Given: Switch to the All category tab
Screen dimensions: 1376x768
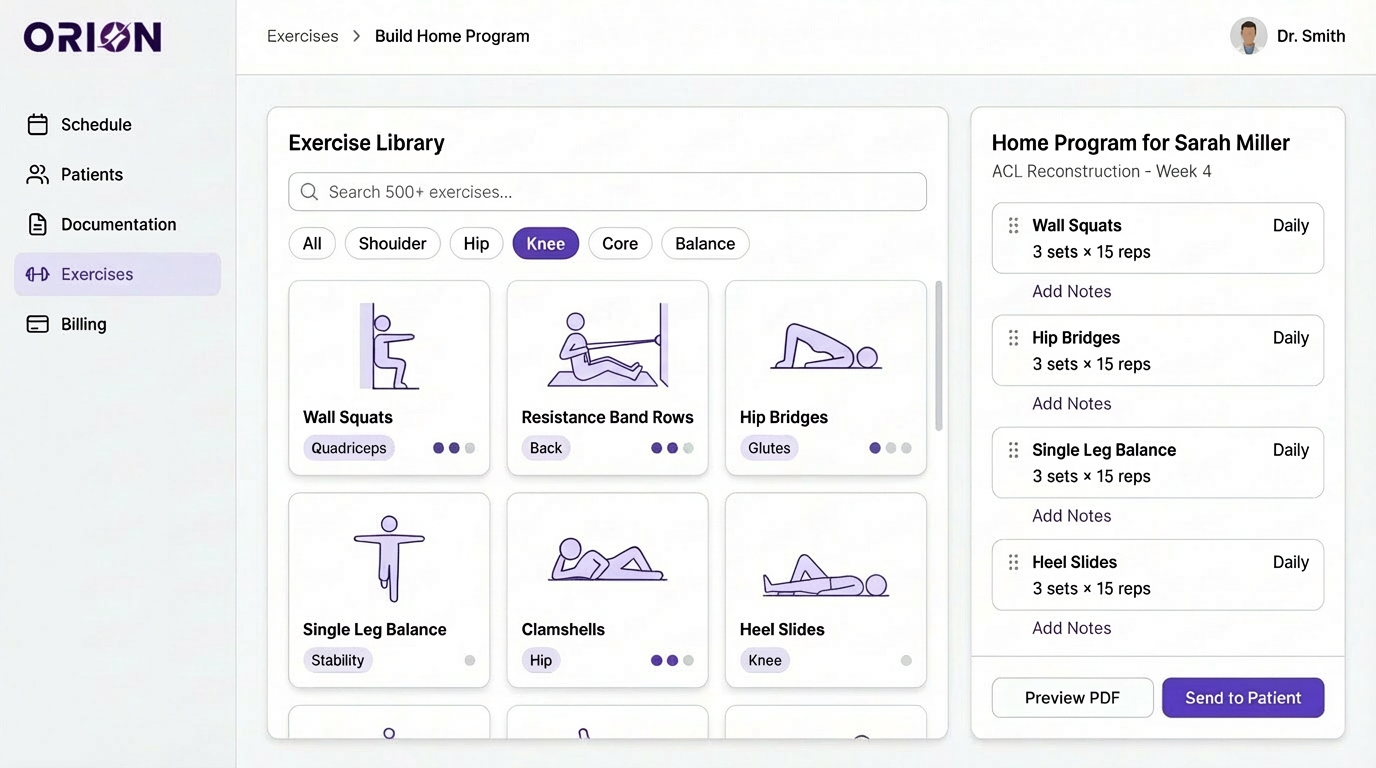Looking at the screenshot, I should coord(312,243).
